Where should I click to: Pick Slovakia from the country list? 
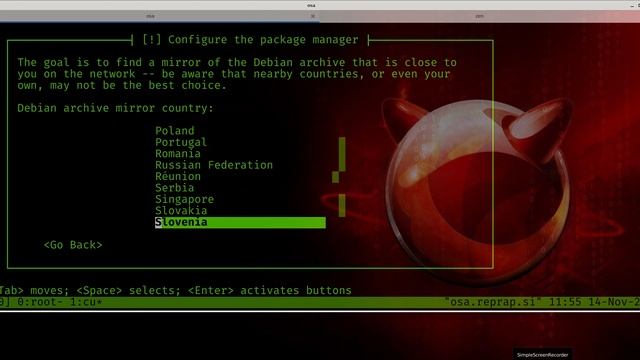pos(181,211)
